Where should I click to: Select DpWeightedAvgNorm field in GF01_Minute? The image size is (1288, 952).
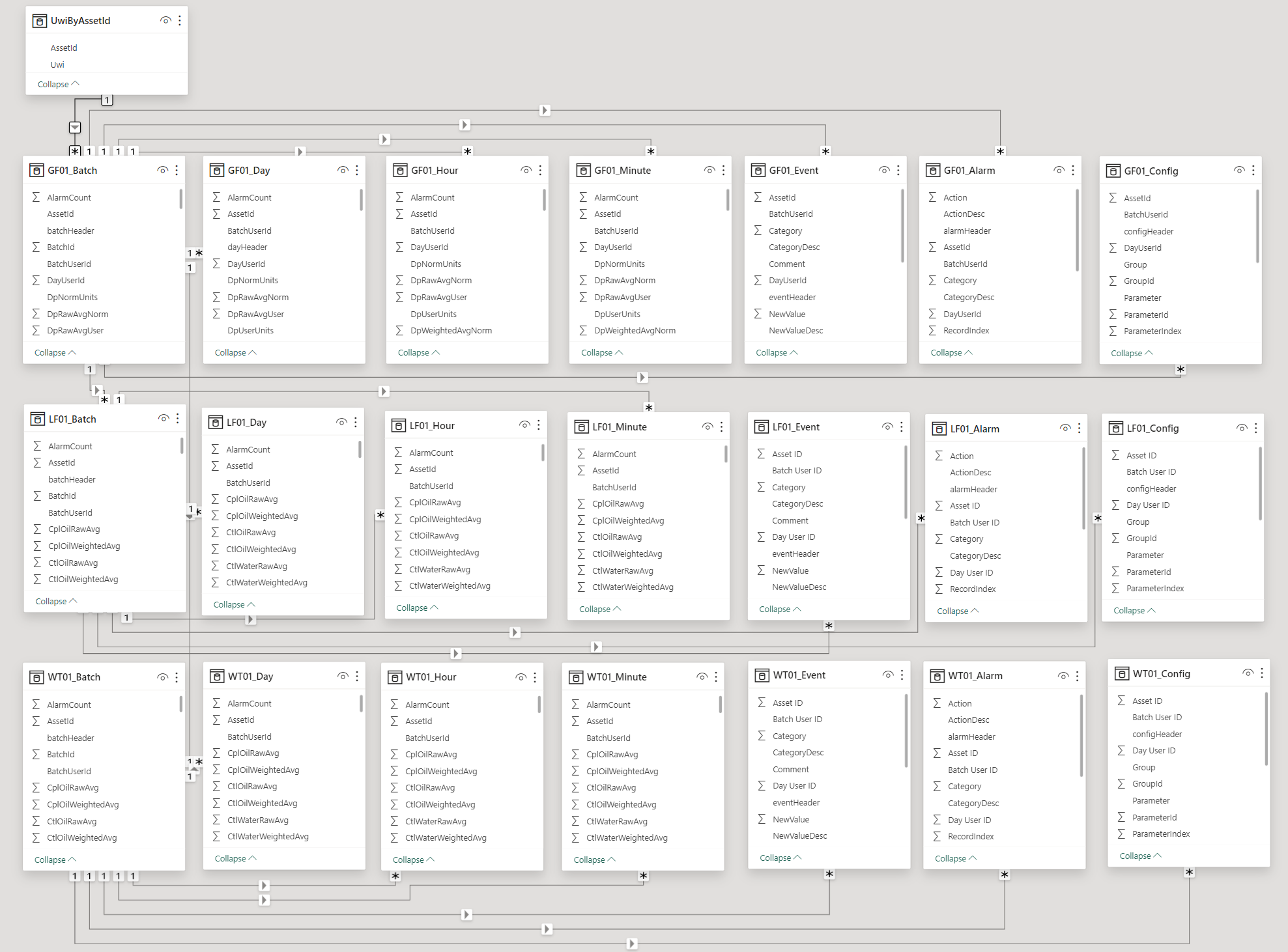pos(635,331)
